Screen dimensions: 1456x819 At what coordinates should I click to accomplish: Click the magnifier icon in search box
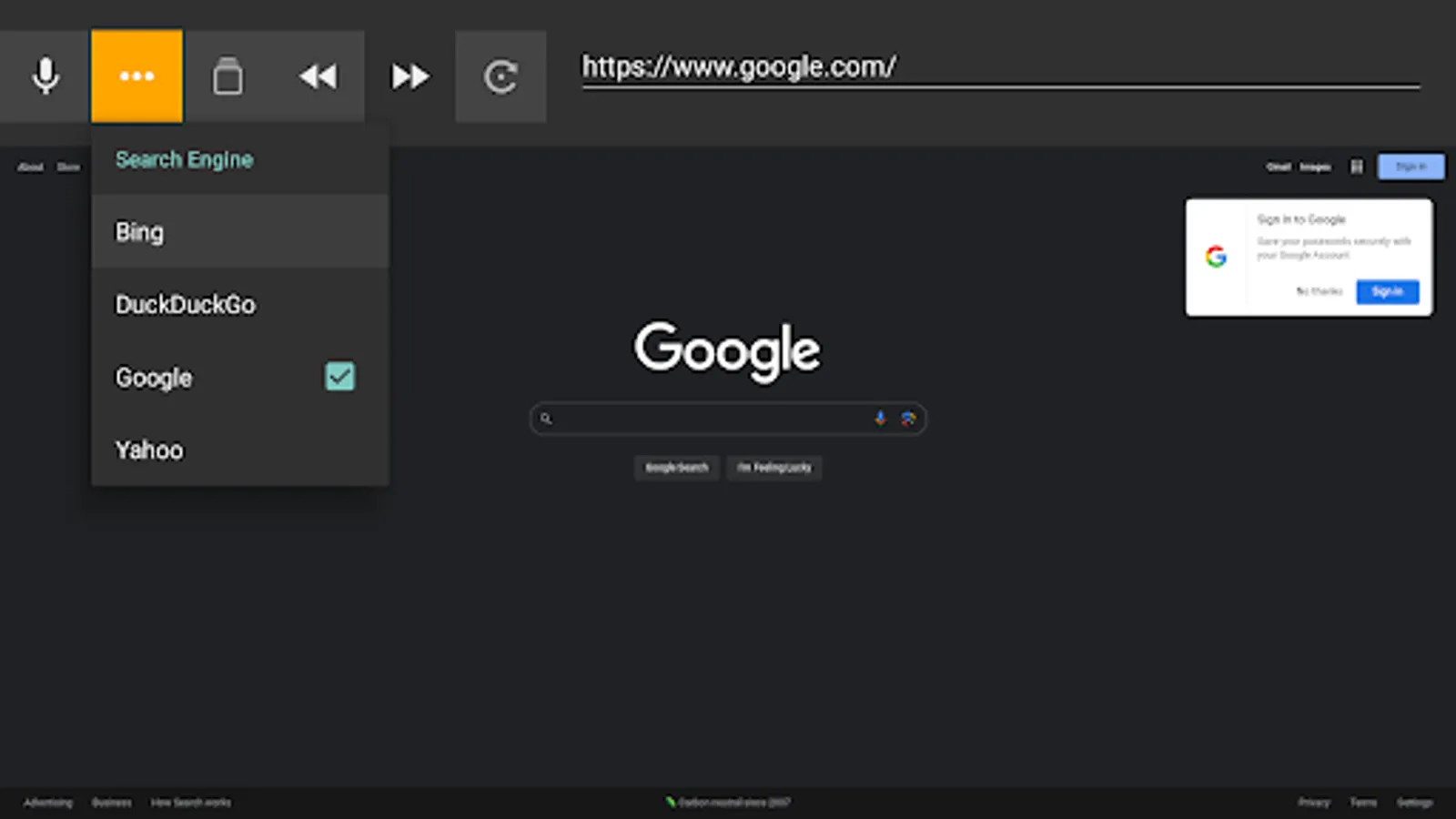(x=546, y=419)
